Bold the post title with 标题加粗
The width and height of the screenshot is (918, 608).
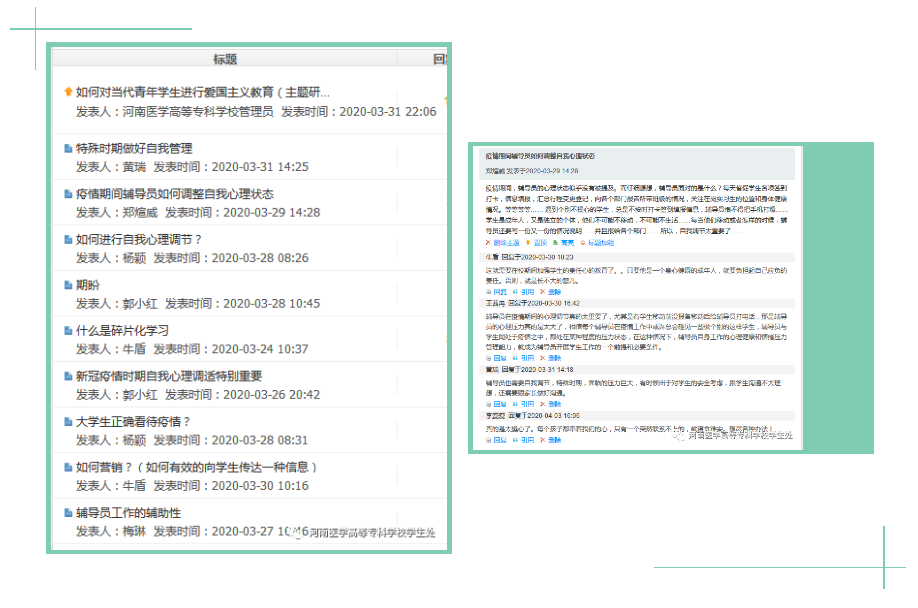[x=600, y=243]
